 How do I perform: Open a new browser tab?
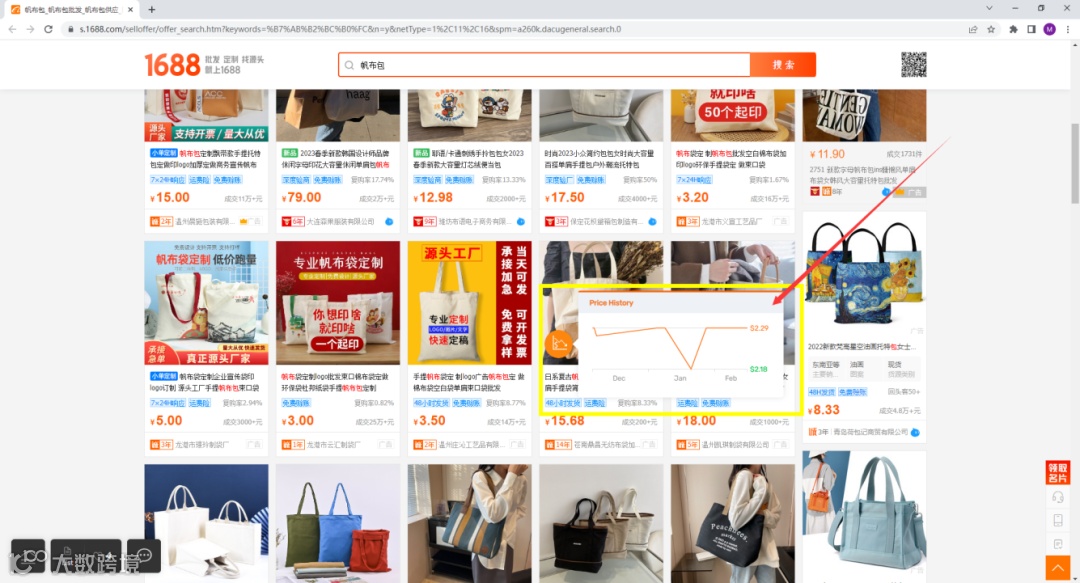pyautogui.click(x=152, y=9)
